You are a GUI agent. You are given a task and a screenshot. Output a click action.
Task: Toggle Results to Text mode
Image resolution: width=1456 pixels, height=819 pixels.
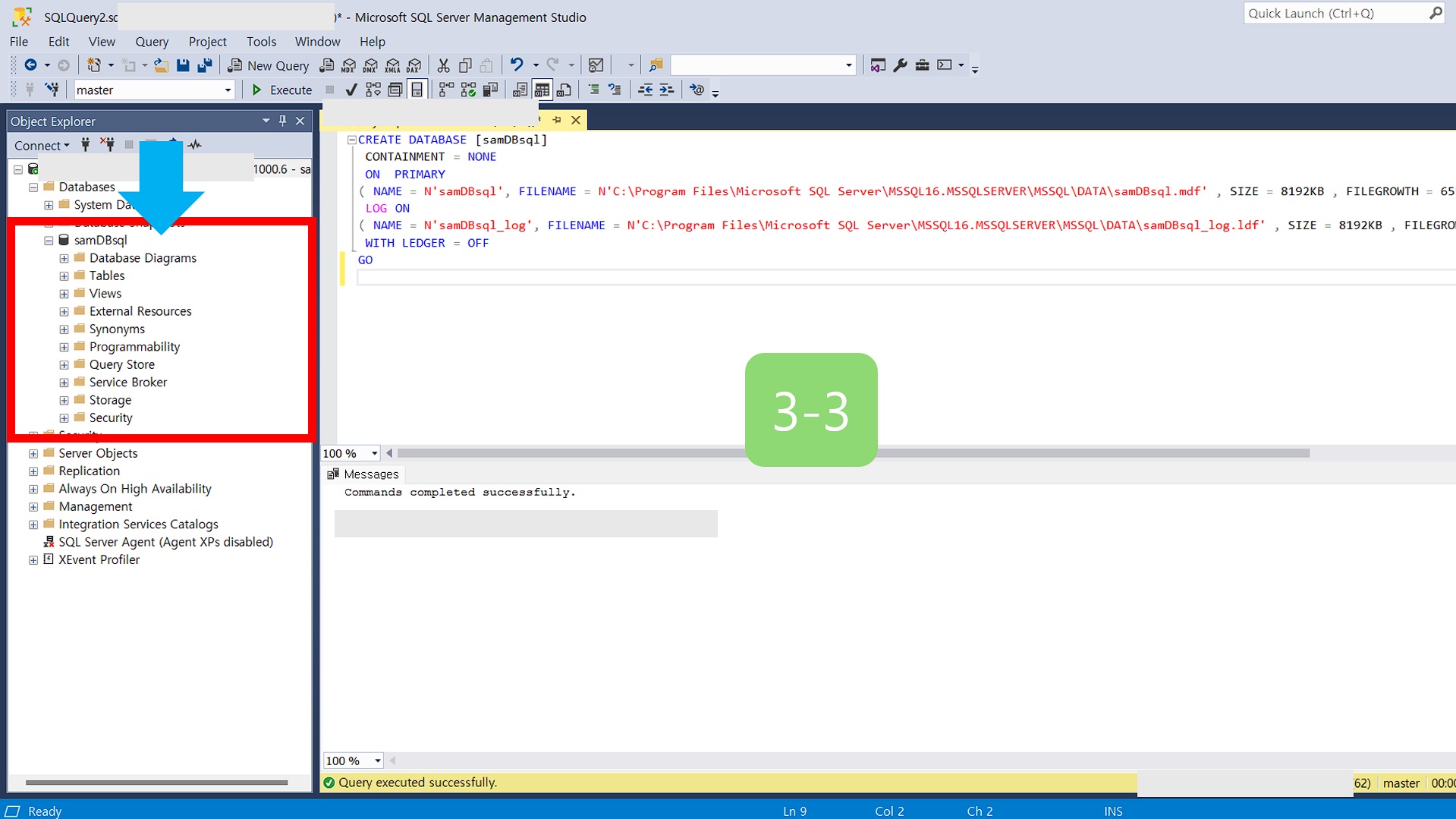(520, 90)
